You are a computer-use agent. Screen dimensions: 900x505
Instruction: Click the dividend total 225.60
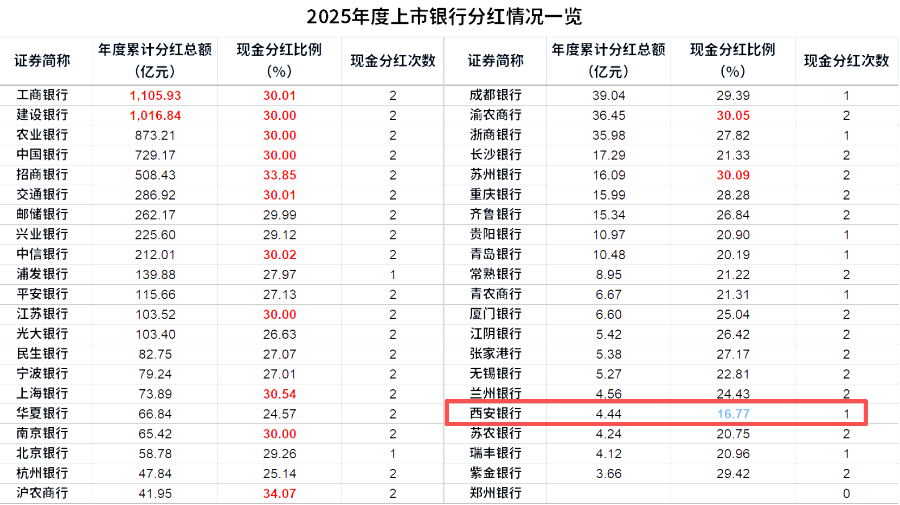tap(155, 235)
